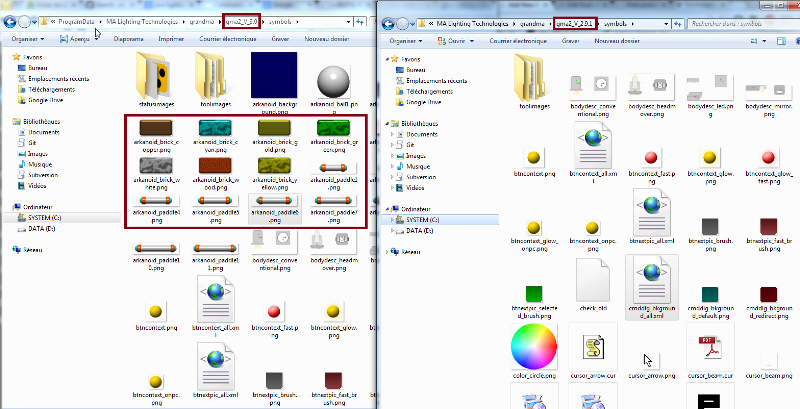Select the arkanoid_ball1.png sphere icon

333,82
